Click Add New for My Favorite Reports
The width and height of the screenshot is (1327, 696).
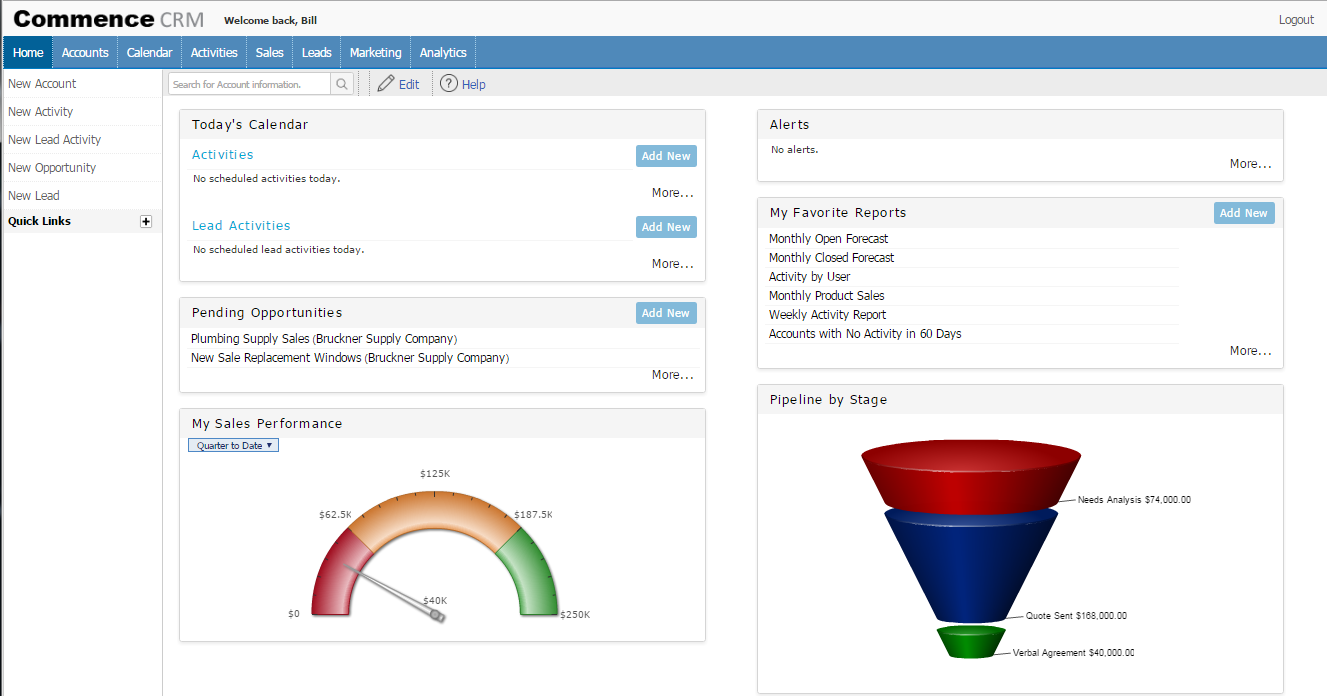[x=1244, y=213]
